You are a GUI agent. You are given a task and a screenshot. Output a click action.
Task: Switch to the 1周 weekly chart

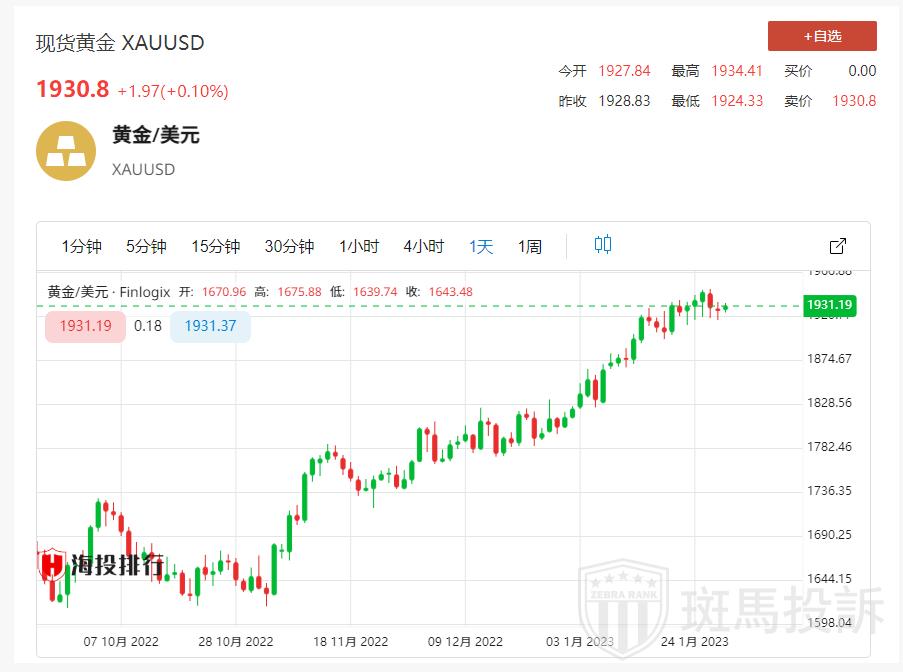point(530,246)
